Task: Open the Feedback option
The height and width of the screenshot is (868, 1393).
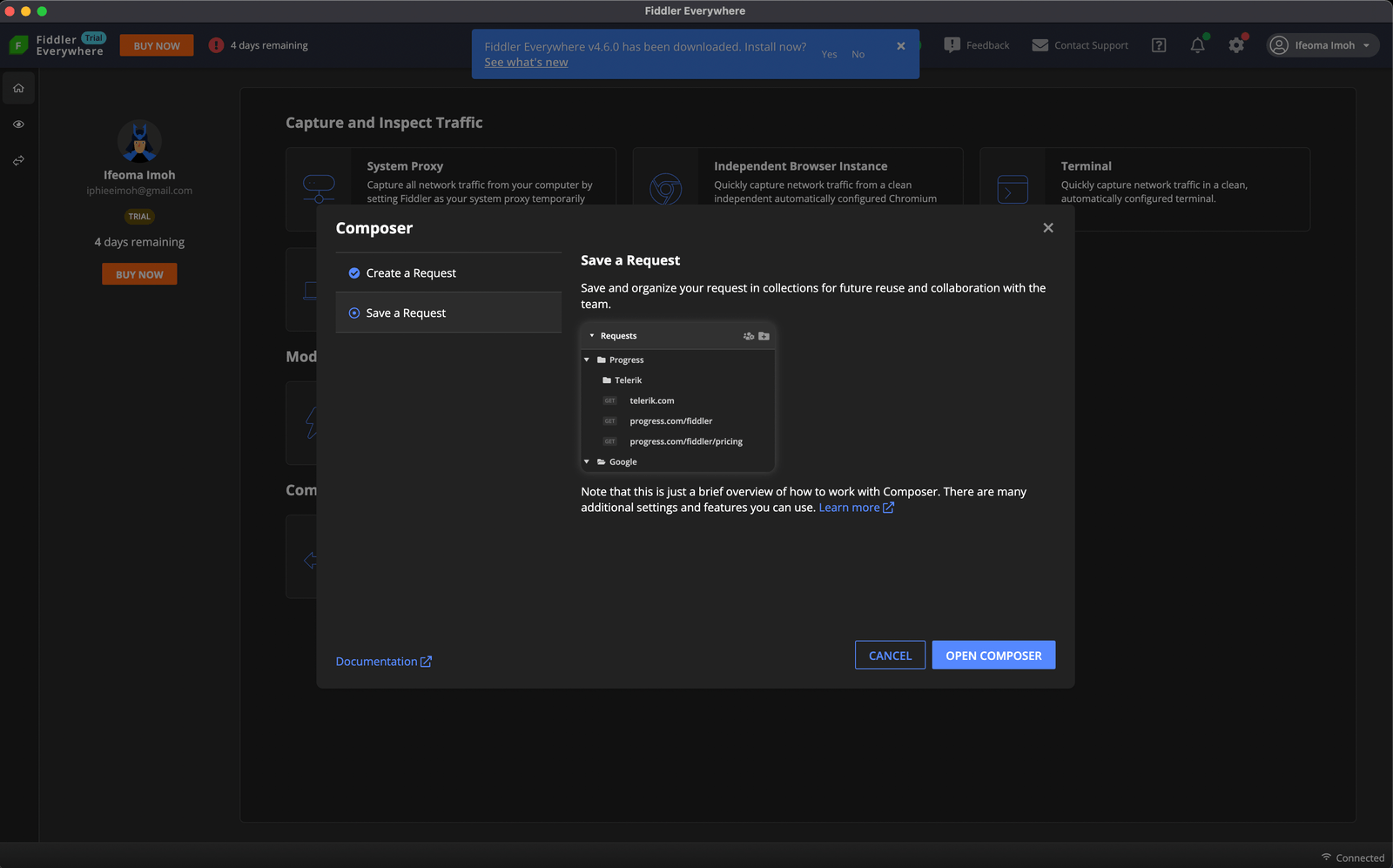Action: click(x=977, y=45)
